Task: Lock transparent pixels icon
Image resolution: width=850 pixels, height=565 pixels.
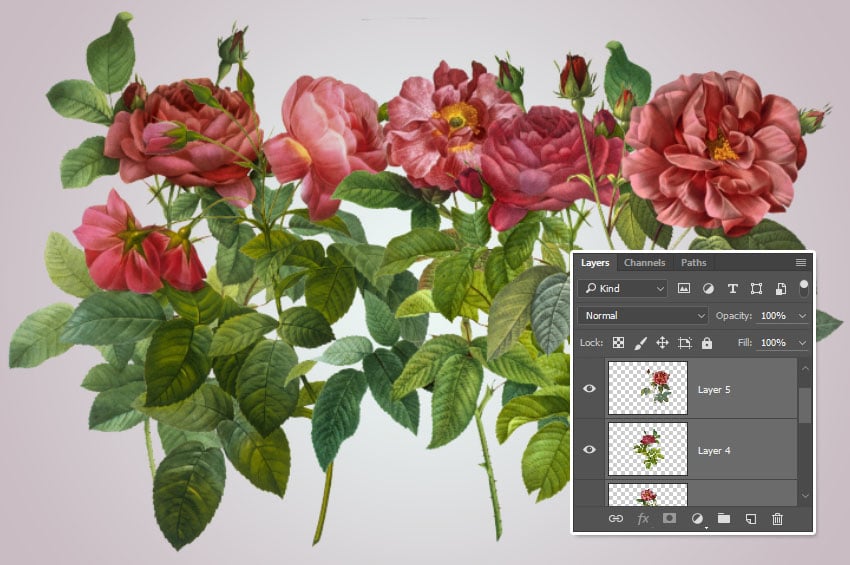Action: tap(618, 343)
